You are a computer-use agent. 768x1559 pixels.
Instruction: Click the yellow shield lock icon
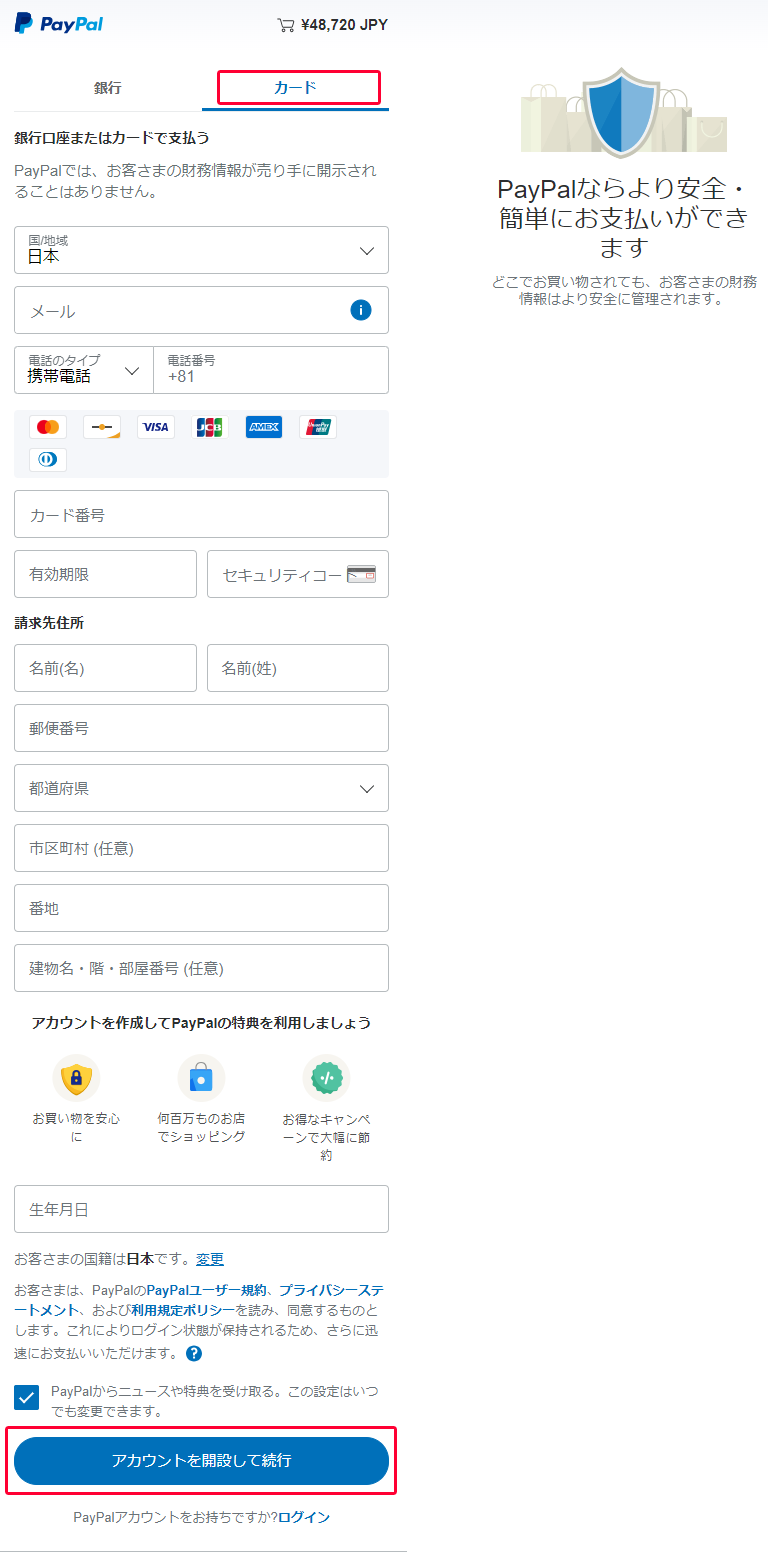pos(76,1078)
